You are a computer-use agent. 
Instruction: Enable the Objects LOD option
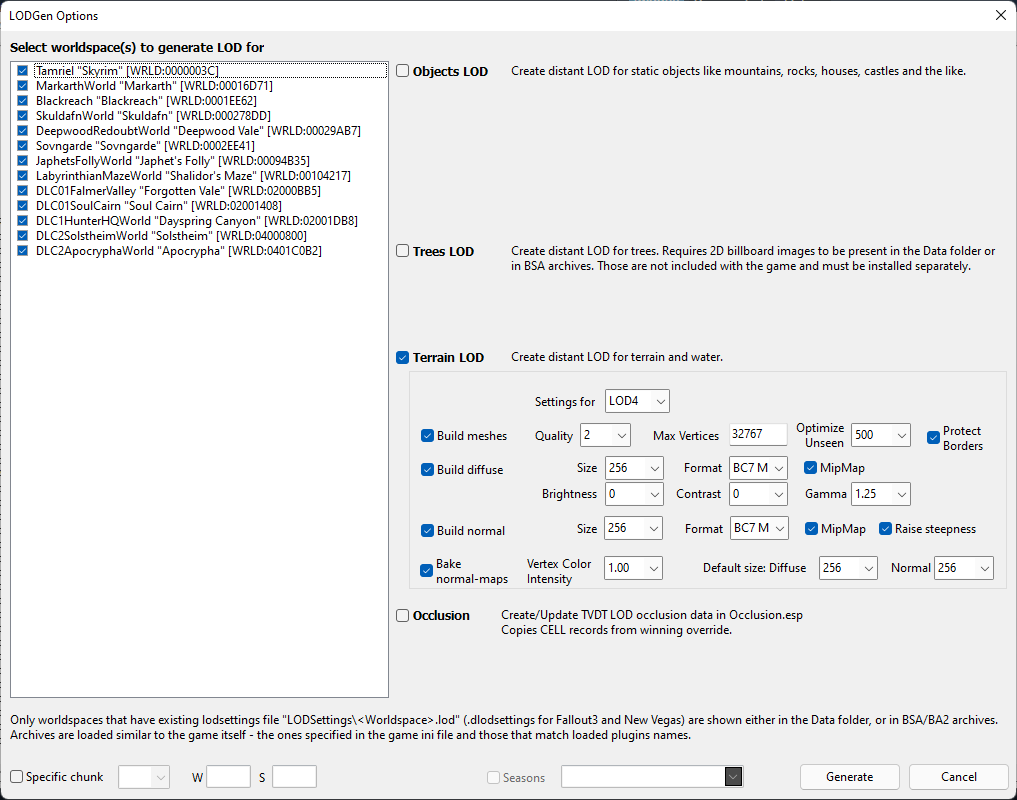(403, 71)
